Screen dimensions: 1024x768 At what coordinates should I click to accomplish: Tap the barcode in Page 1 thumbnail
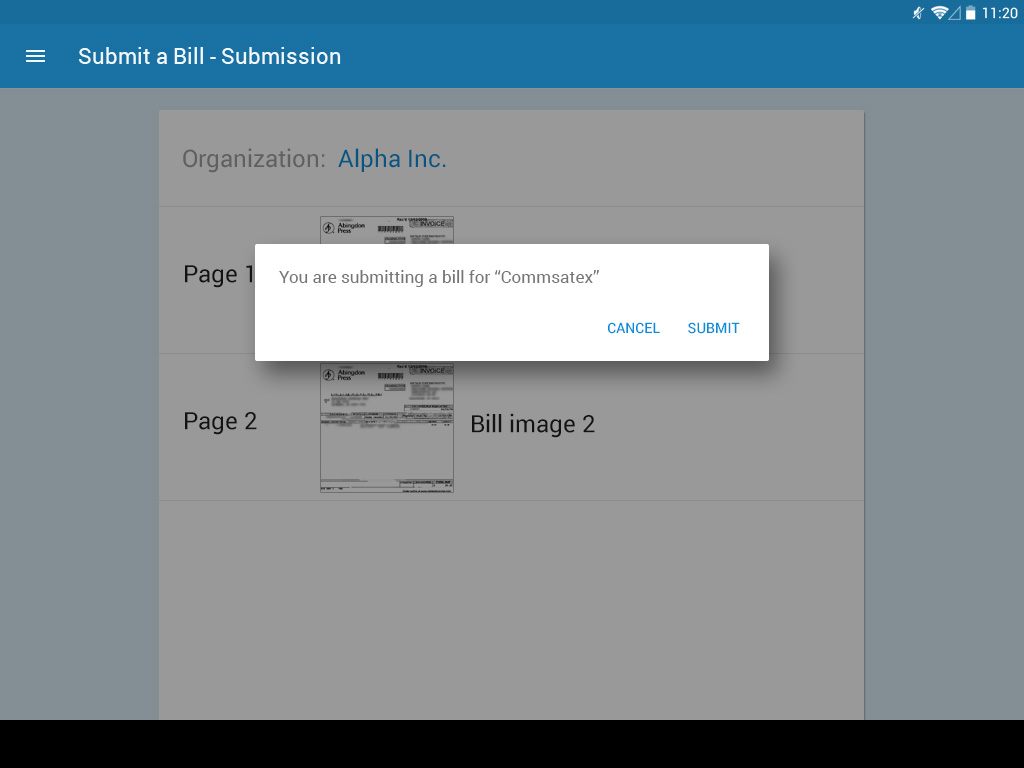point(393,229)
